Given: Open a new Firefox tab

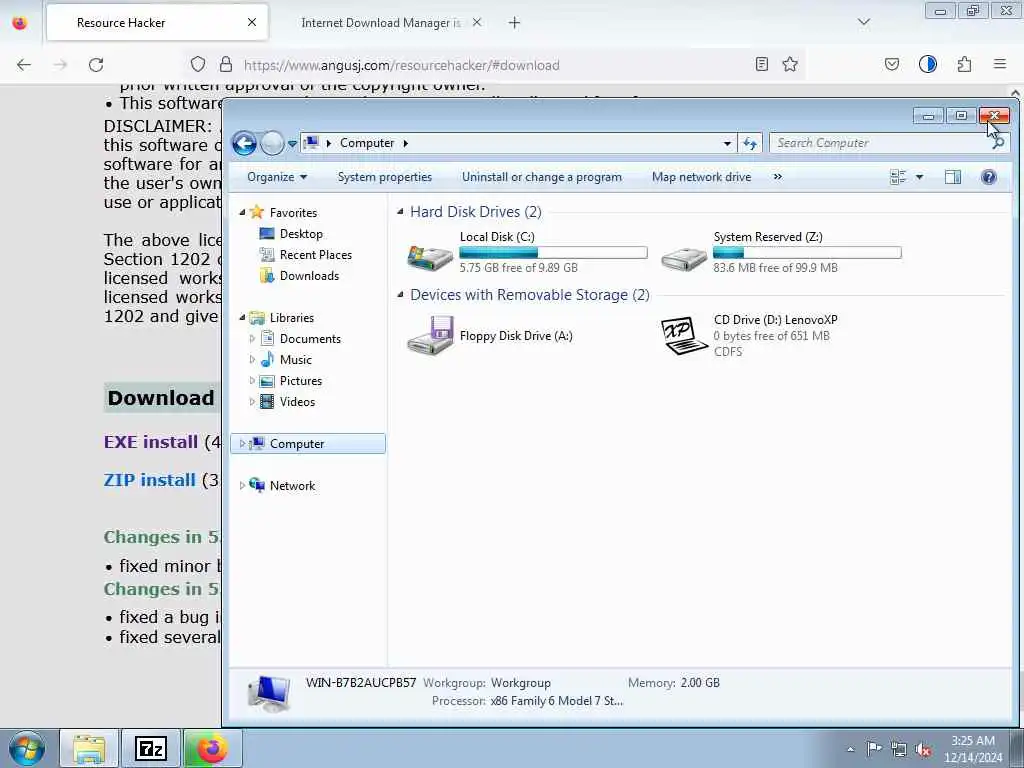Looking at the screenshot, I should (515, 23).
